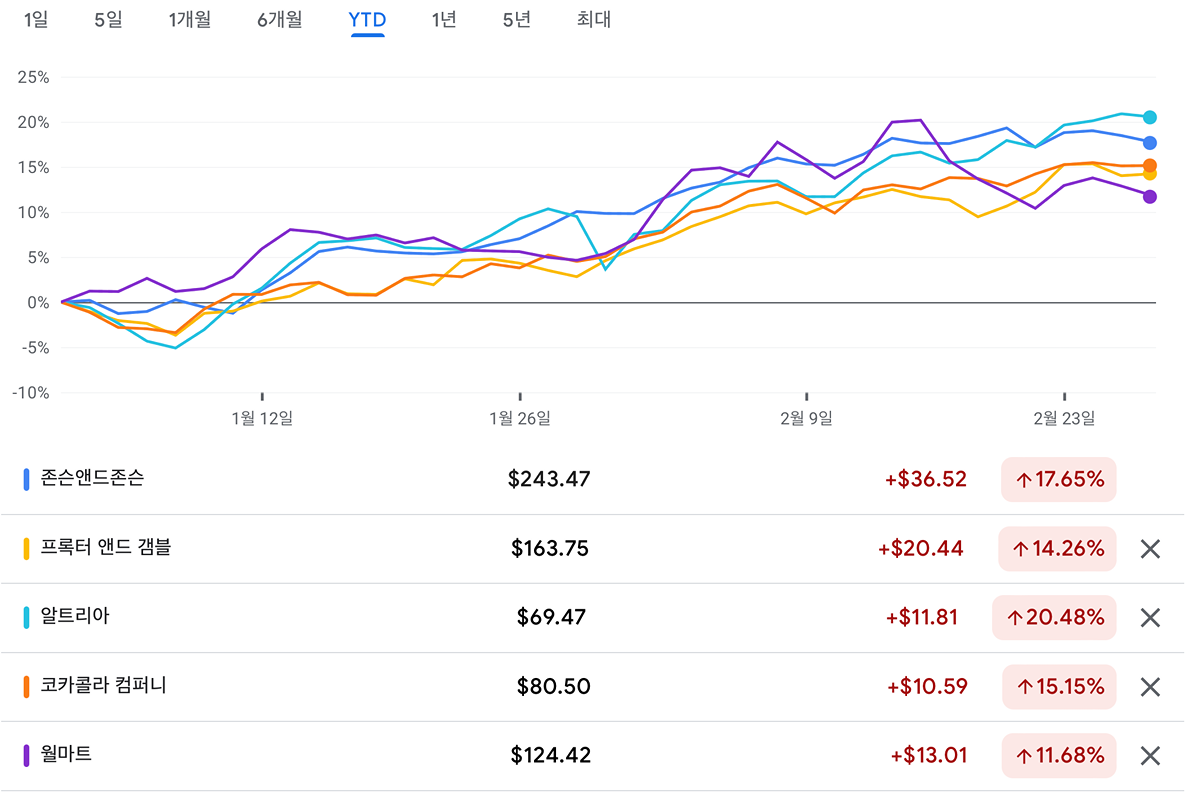This screenshot has height=798, width=1200.
Task: Open the 프록터 앤드 갬블 stock page
Action: pyautogui.click(x=105, y=548)
